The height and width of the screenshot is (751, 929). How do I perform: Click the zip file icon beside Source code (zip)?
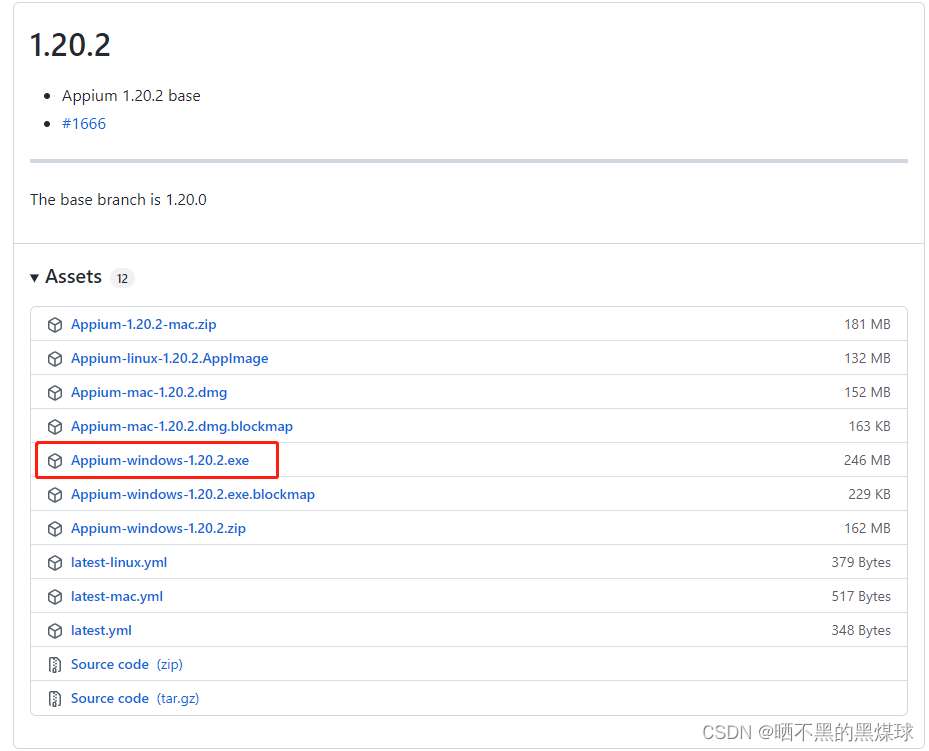[x=55, y=665]
